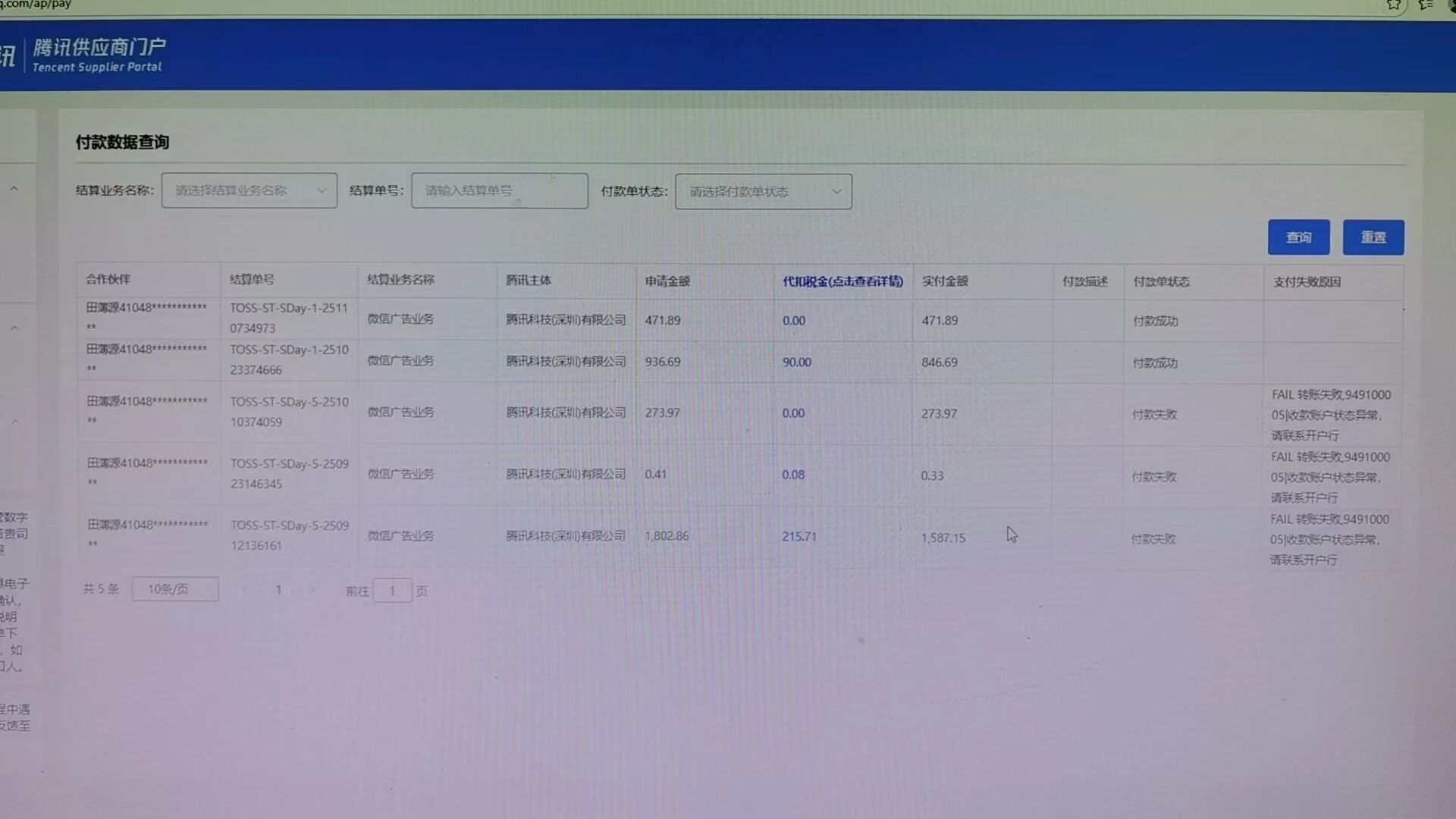Click the 查询 button

coord(1298,237)
